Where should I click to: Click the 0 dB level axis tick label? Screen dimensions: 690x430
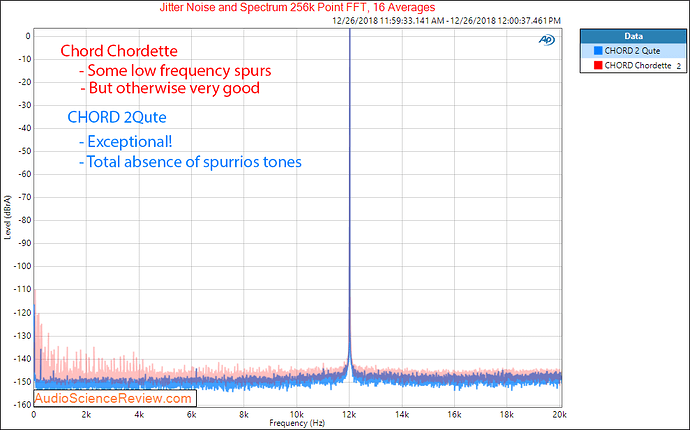(28, 36)
